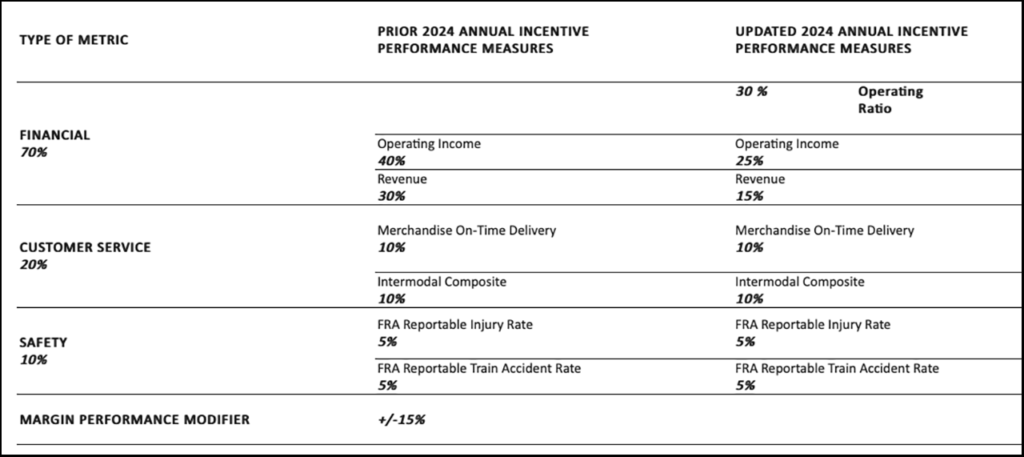The height and width of the screenshot is (457, 1024).
Task: Click the CUSTOMER SERVICE row label
Action: click(x=83, y=246)
